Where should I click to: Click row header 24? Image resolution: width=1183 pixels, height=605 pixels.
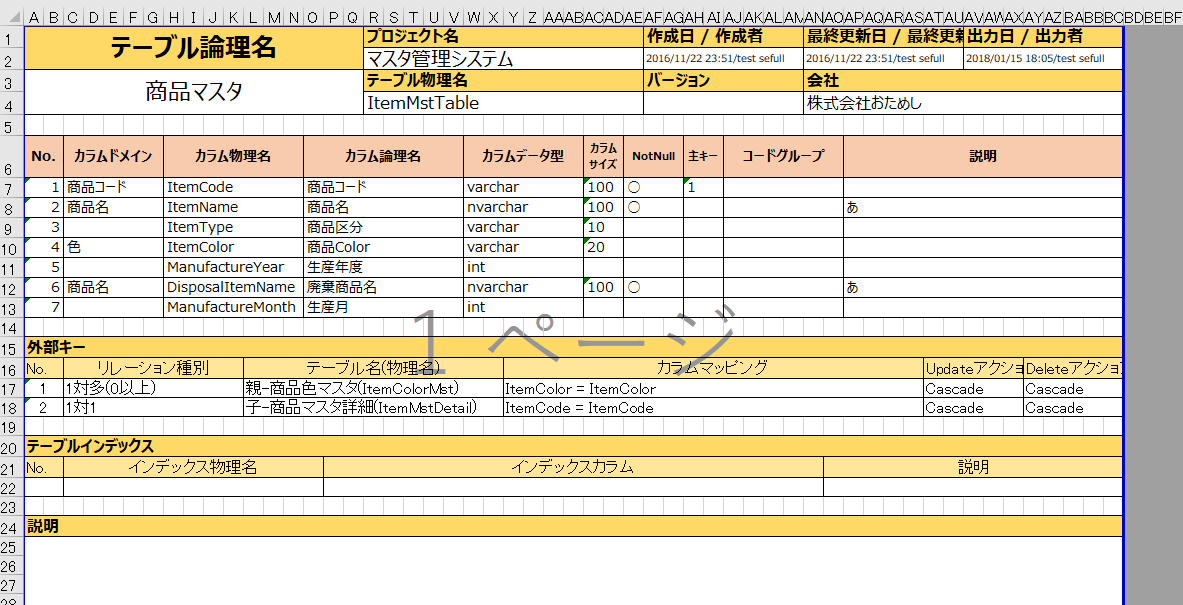click(x=11, y=526)
